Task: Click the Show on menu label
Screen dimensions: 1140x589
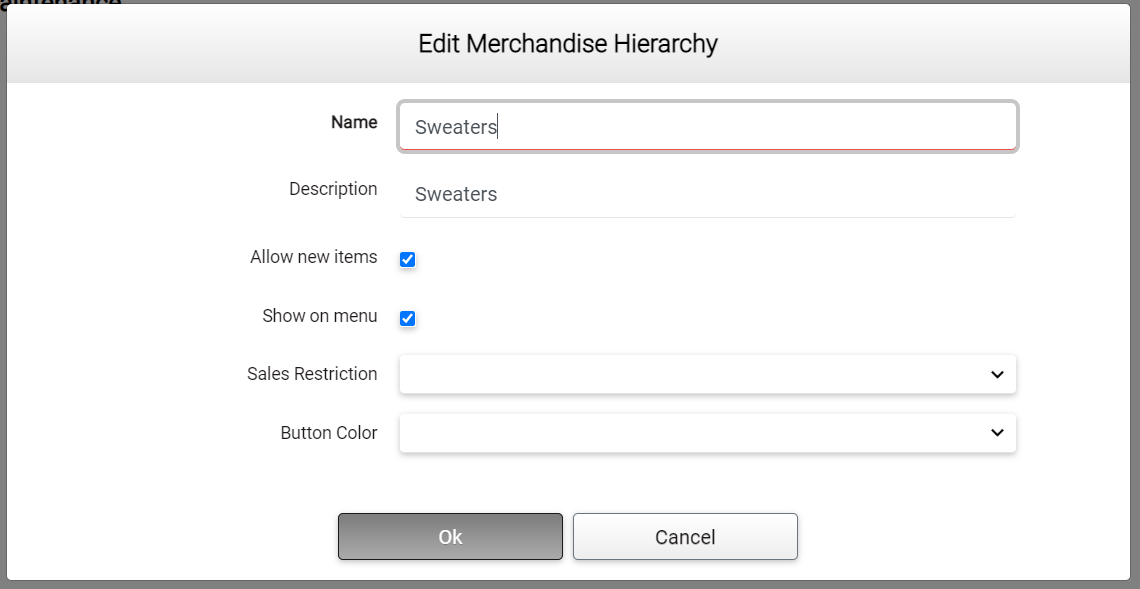Action: (x=319, y=316)
